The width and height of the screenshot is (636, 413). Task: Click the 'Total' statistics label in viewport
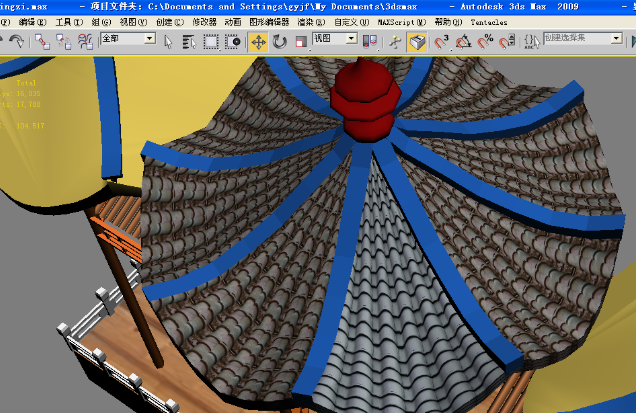26,83
